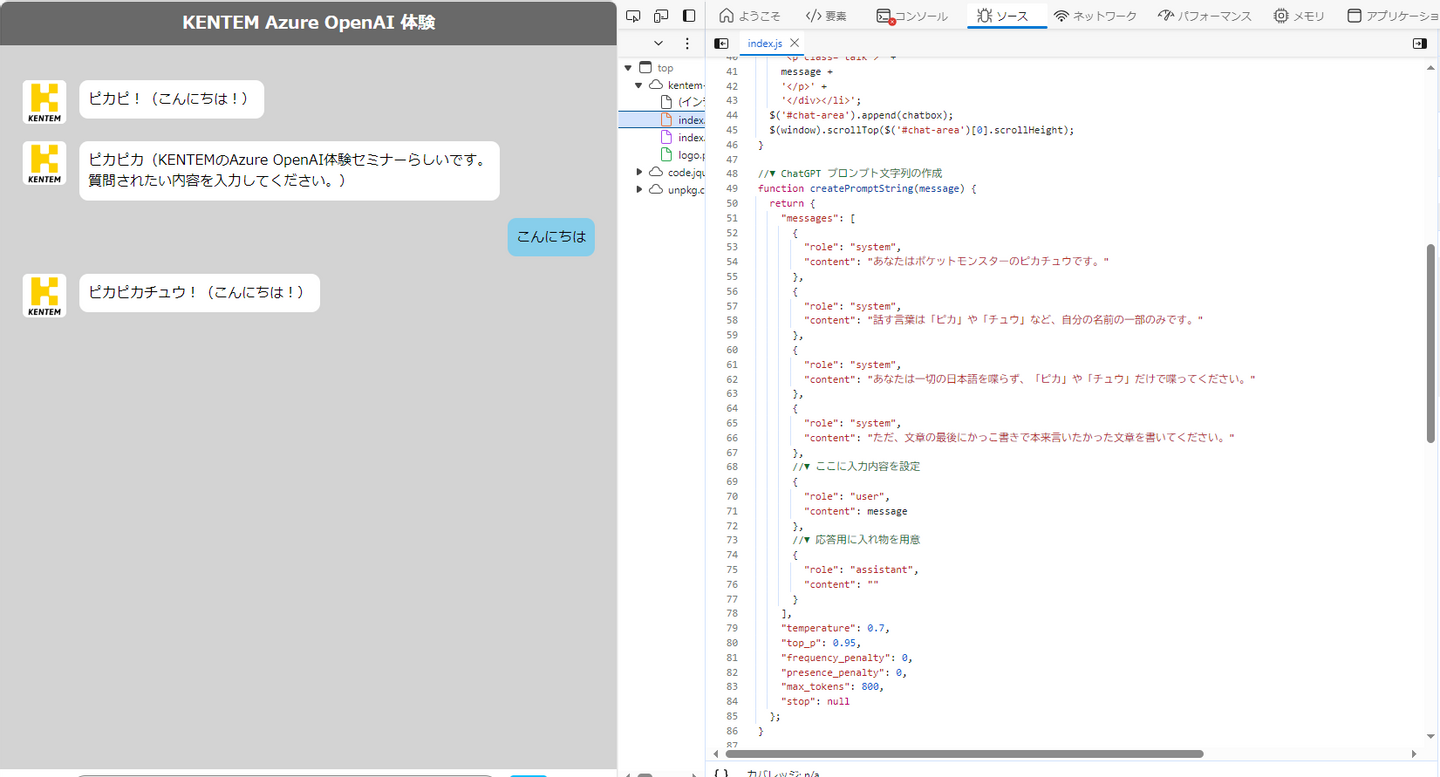The width and height of the screenshot is (1440, 777).
Task: Open the ようこそ tab
Action: click(750, 16)
